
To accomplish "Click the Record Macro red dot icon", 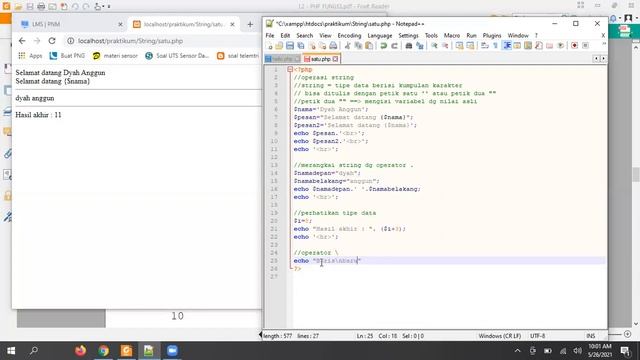I will [574, 46].
